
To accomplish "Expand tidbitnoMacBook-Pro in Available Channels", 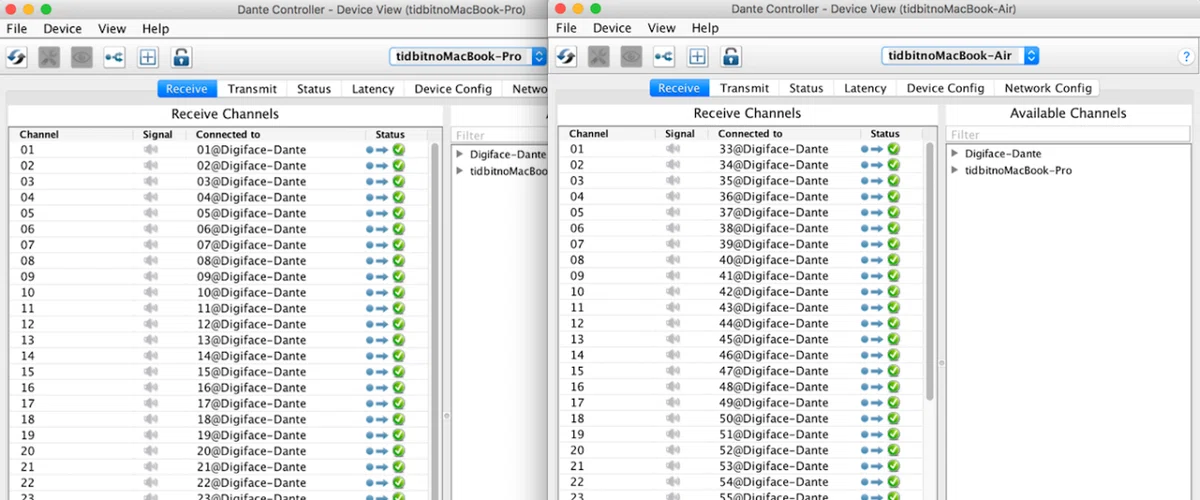I will (955, 171).
